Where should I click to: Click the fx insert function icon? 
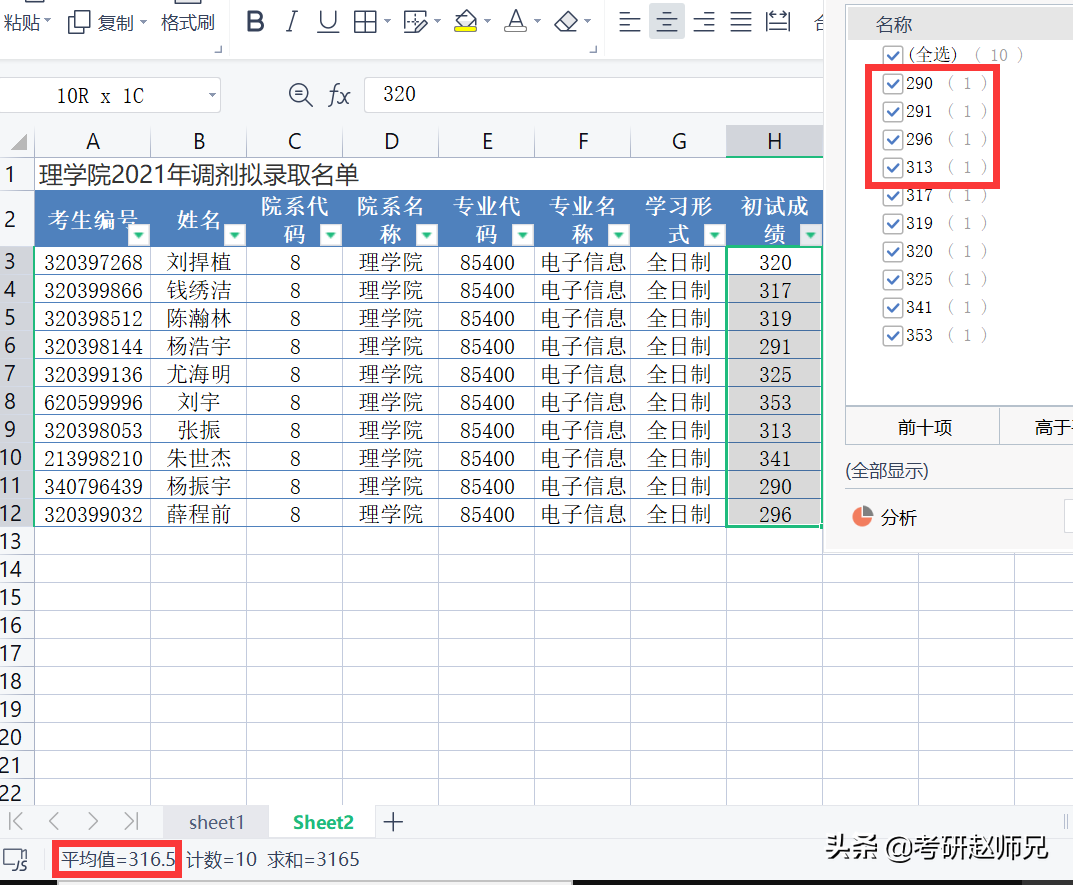340,95
